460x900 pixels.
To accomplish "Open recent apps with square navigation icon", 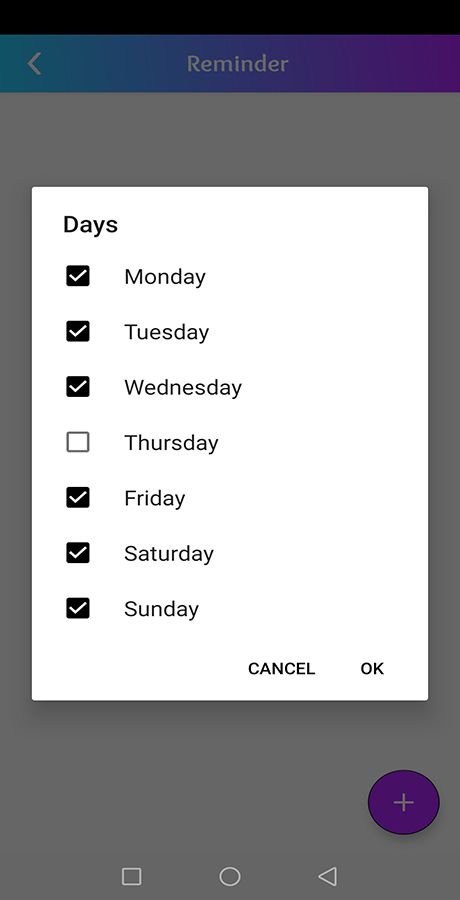I will pyautogui.click(x=132, y=876).
